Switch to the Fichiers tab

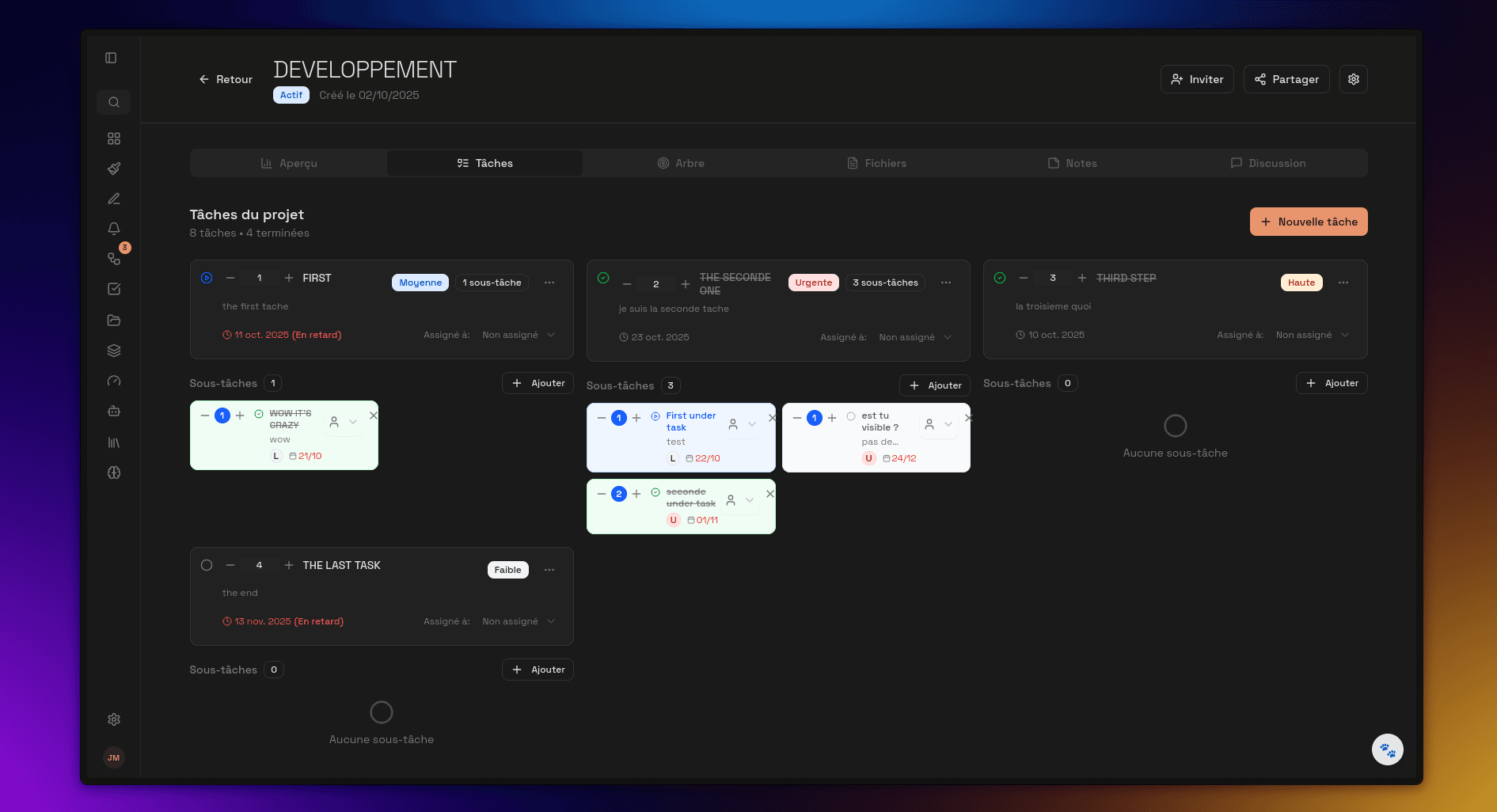pyautogui.click(x=876, y=163)
